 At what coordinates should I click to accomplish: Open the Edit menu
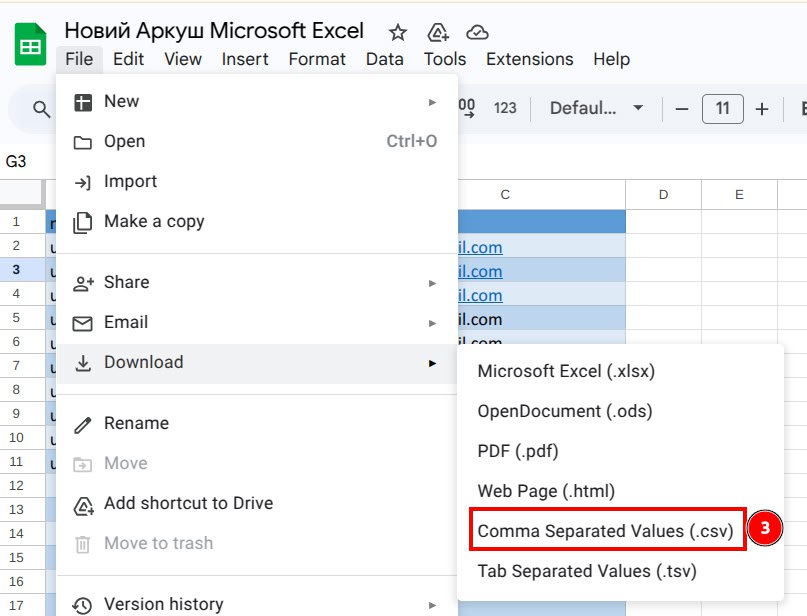pos(128,59)
